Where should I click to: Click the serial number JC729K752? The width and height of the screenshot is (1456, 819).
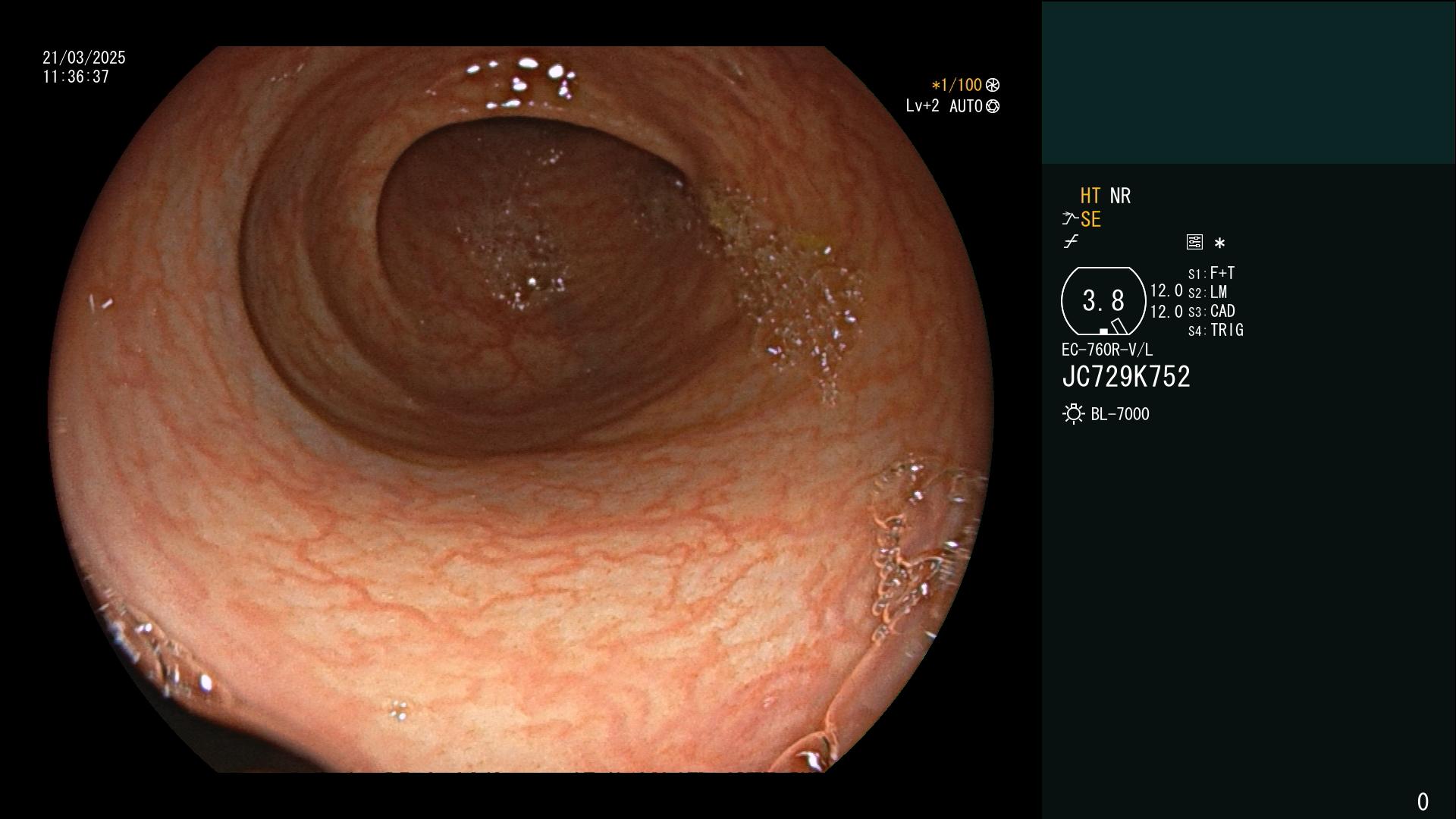click(x=1126, y=377)
